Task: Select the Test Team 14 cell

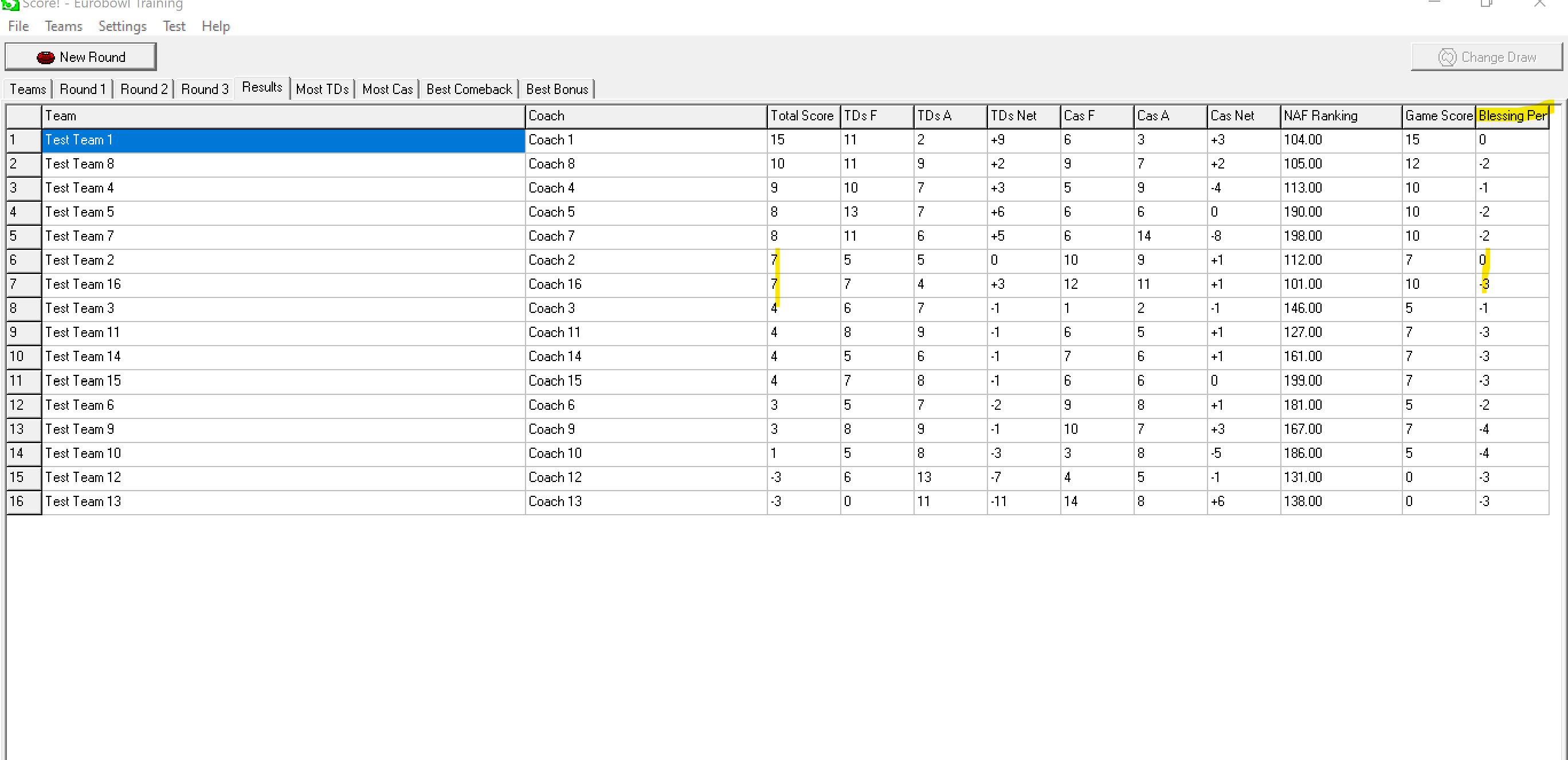Action: [x=283, y=357]
